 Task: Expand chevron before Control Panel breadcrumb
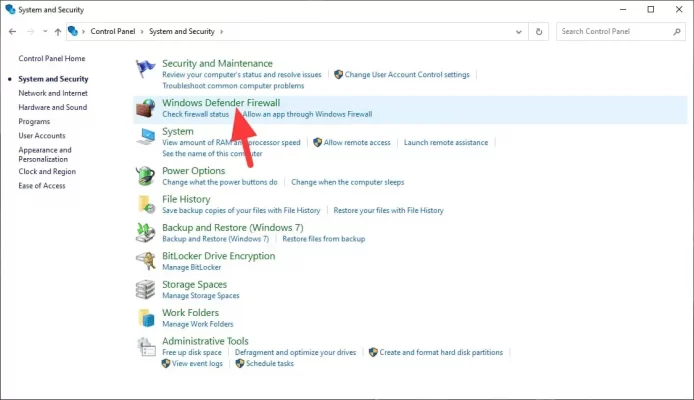click(83, 31)
